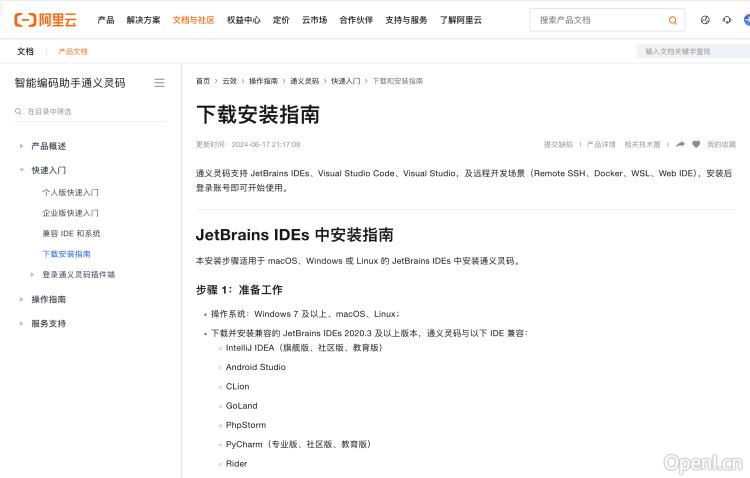
Task: Collapse the 快速入门 tree arrow
Action: 21,170
